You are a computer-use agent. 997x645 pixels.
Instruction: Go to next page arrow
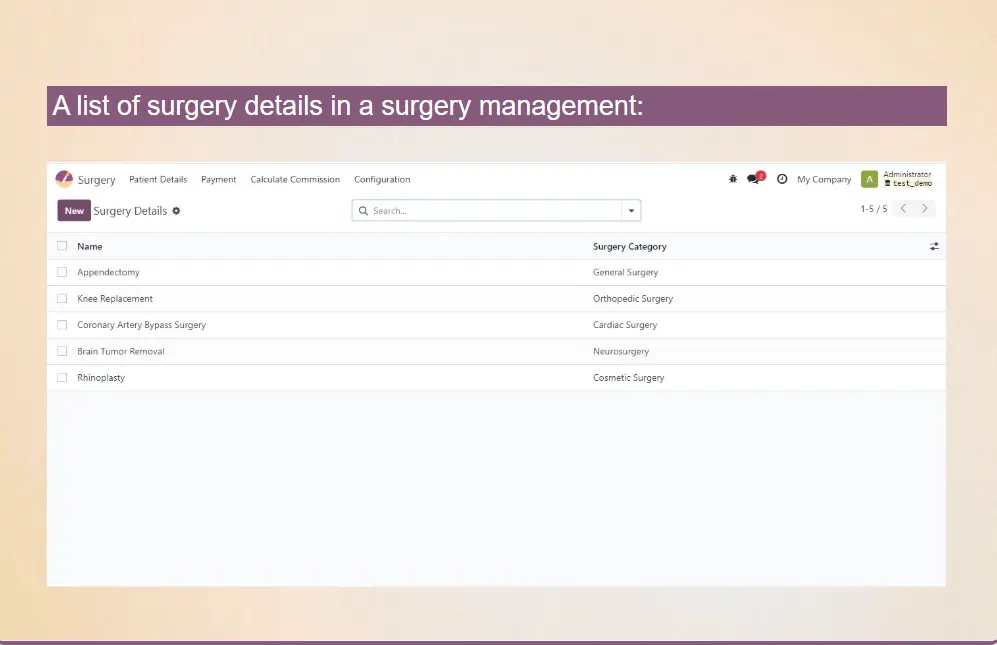click(925, 209)
